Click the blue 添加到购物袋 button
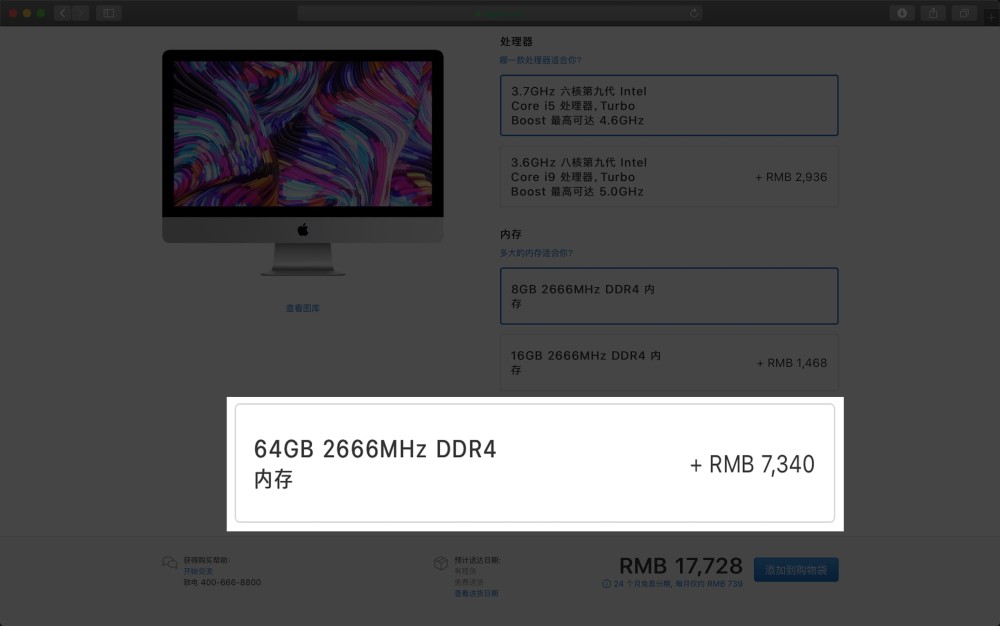The image size is (1000, 626). tap(796, 569)
